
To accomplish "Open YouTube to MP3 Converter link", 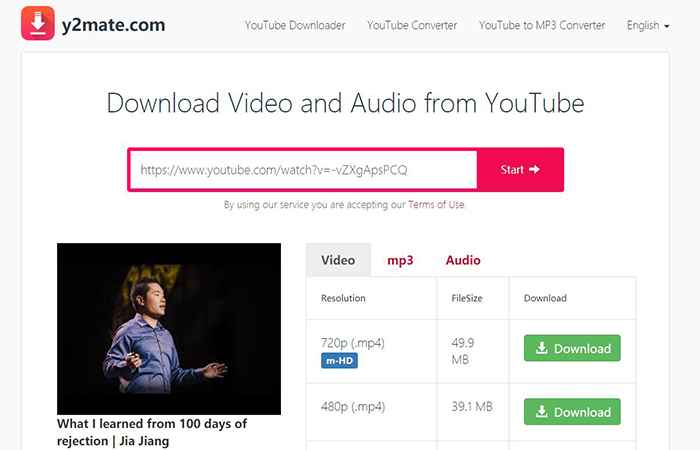I will tap(542, 25).
